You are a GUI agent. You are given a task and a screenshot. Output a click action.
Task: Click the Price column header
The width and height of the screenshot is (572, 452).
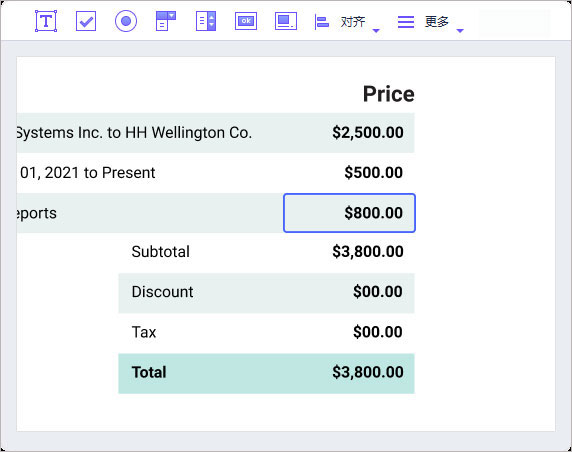tap(389, 94)
